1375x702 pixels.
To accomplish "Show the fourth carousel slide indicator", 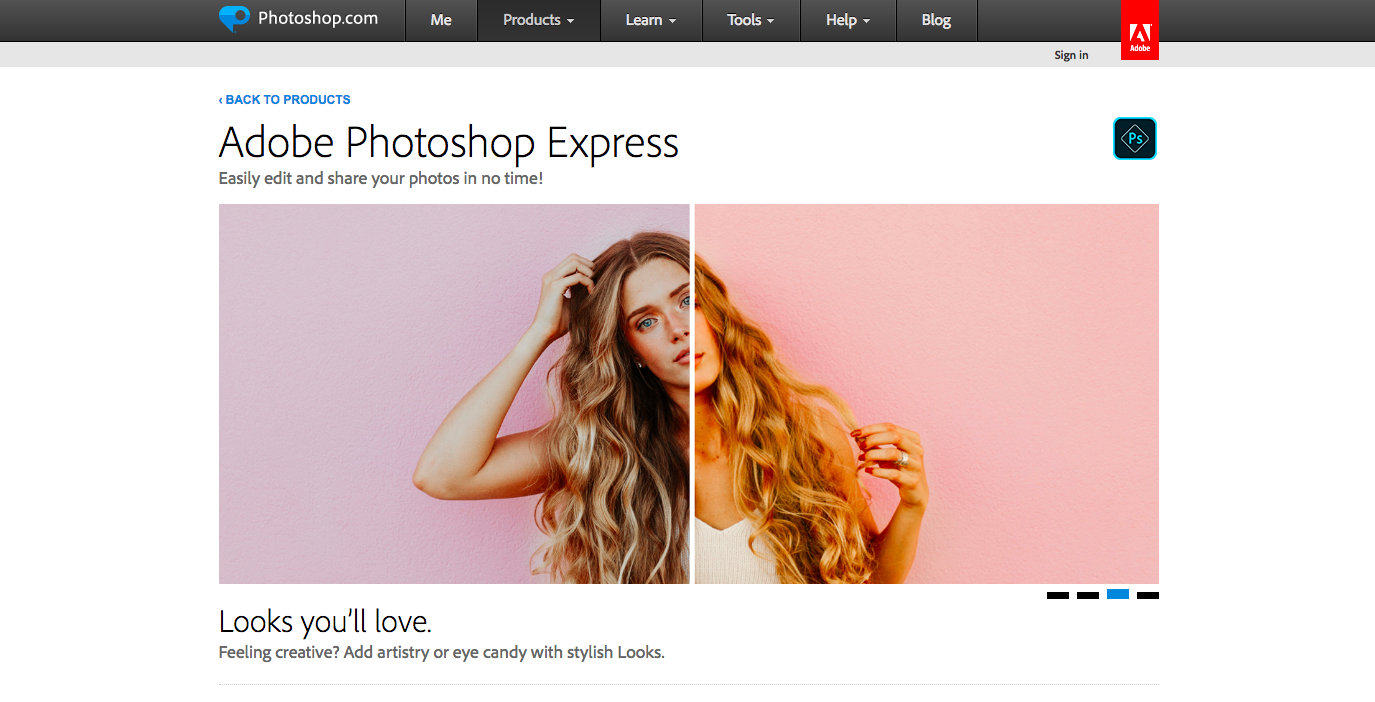I will 1148,595.
